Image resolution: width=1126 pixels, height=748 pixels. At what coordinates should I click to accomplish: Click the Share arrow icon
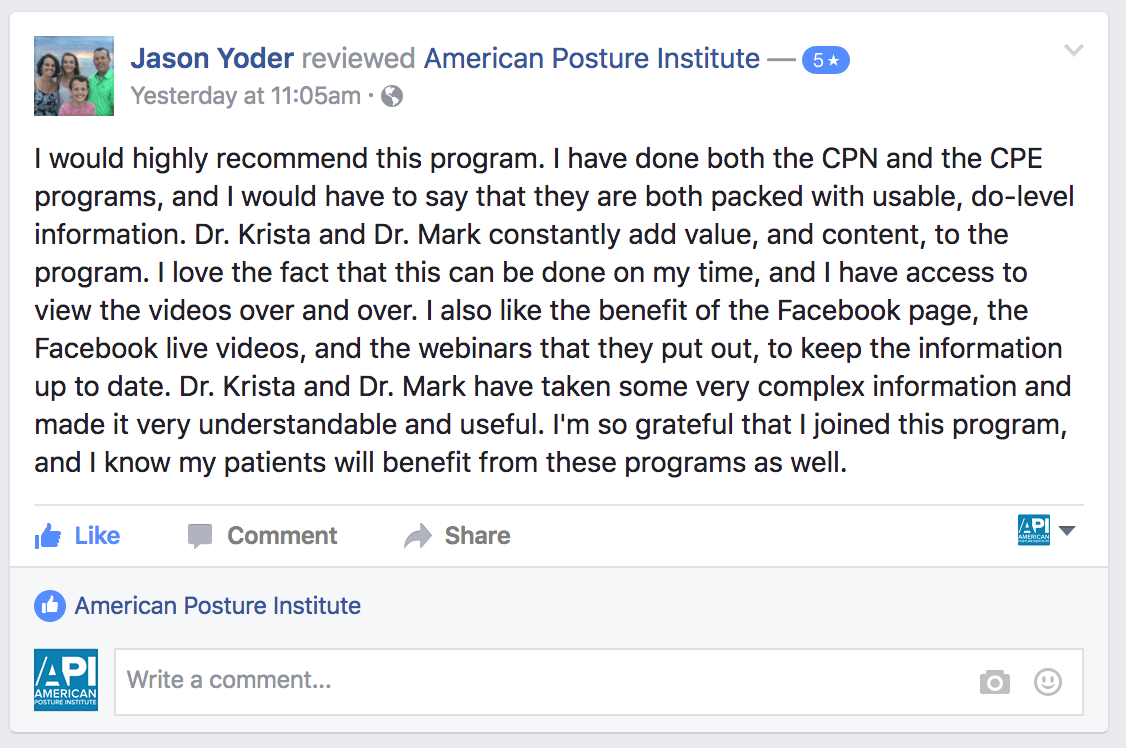click(x=417, y=537)
